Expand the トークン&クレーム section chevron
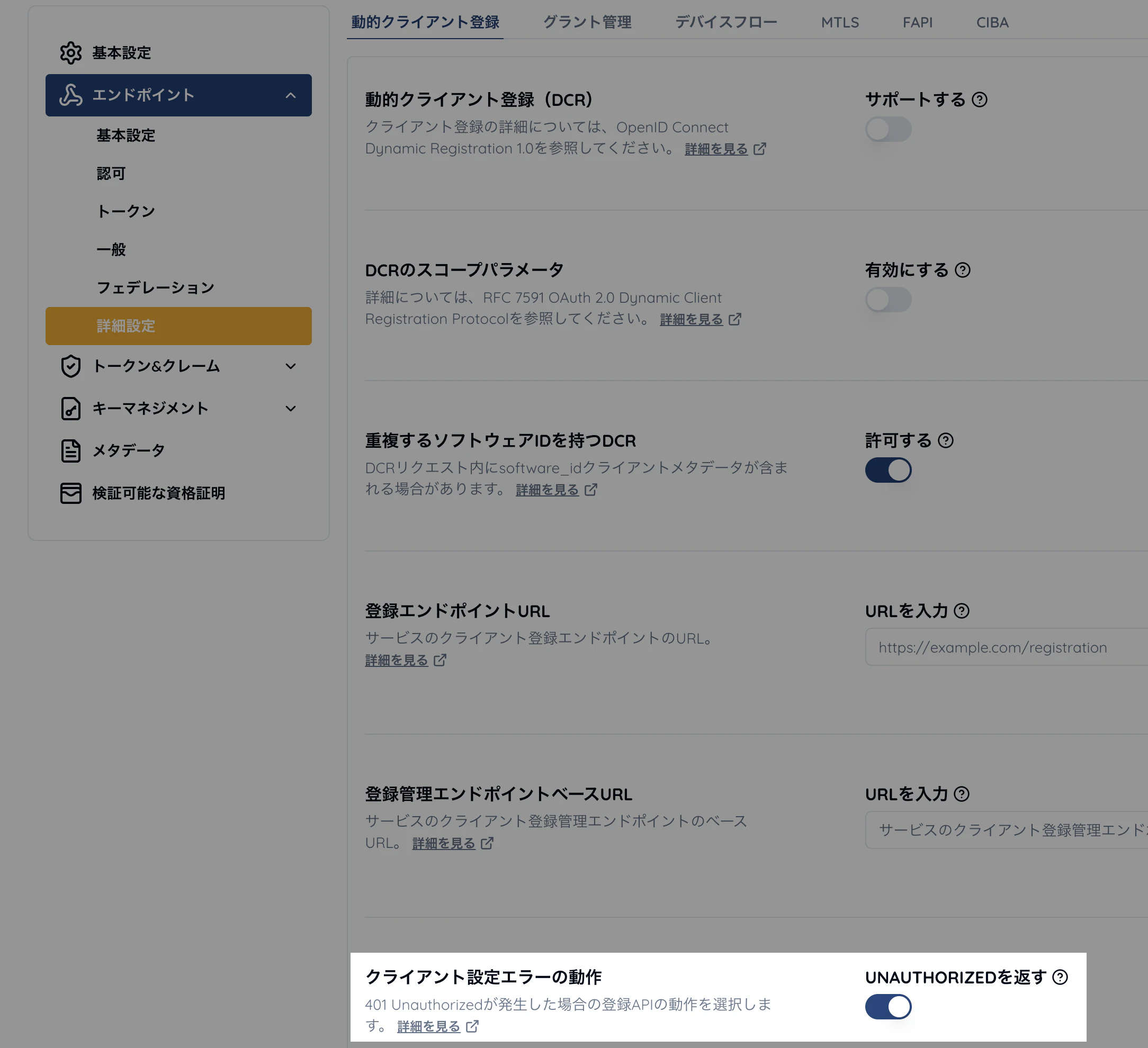 290,366
